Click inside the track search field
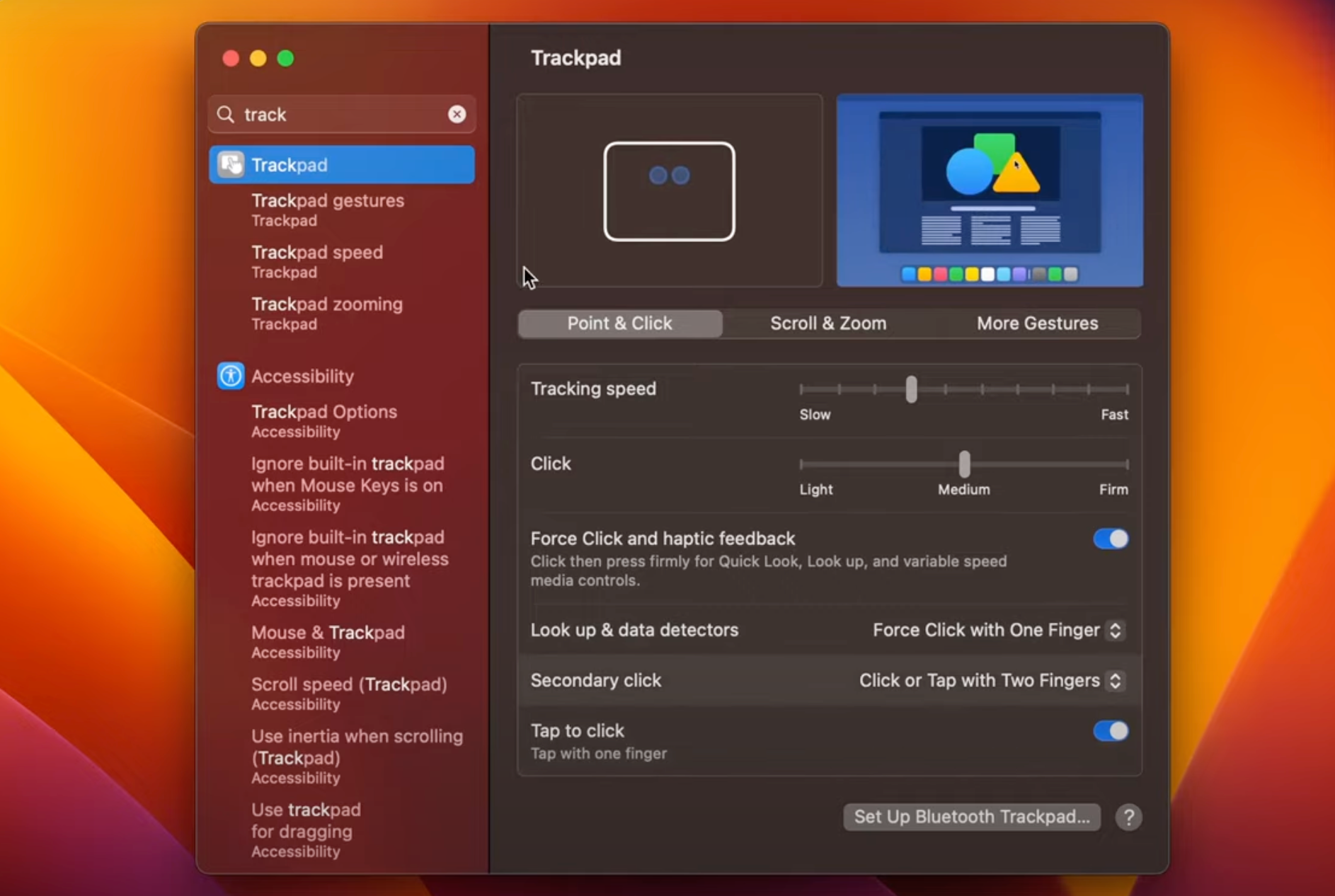The width and height of the screenshot is (1335, 896). pyautogui.click(x=319, y=114)
